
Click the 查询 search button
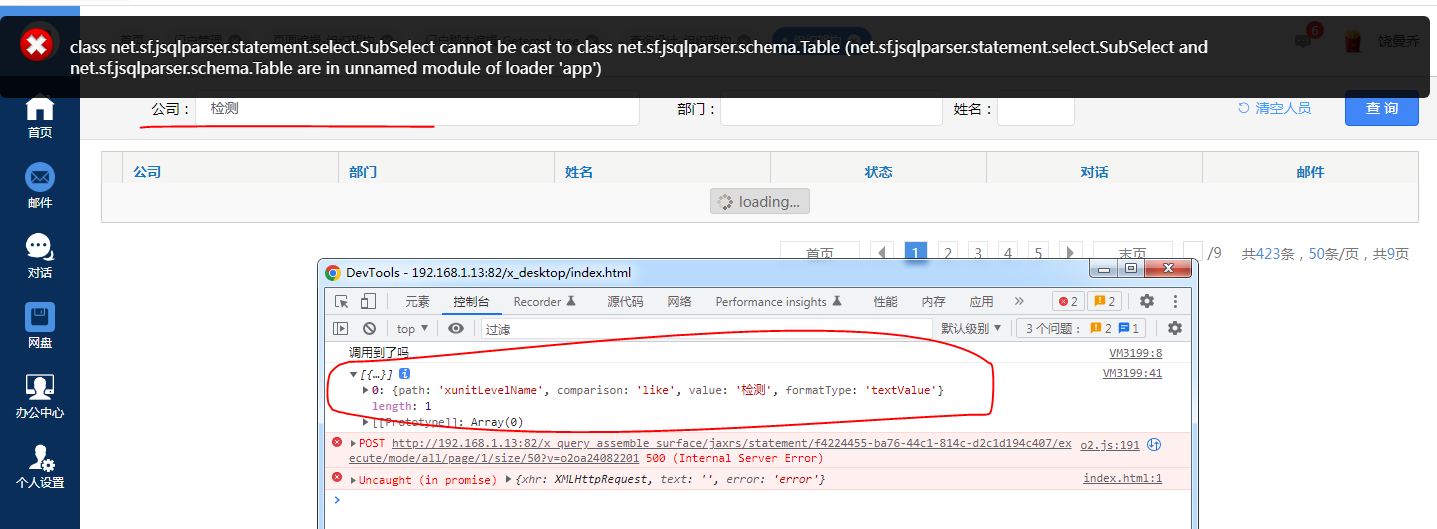tap(1381, 108)
